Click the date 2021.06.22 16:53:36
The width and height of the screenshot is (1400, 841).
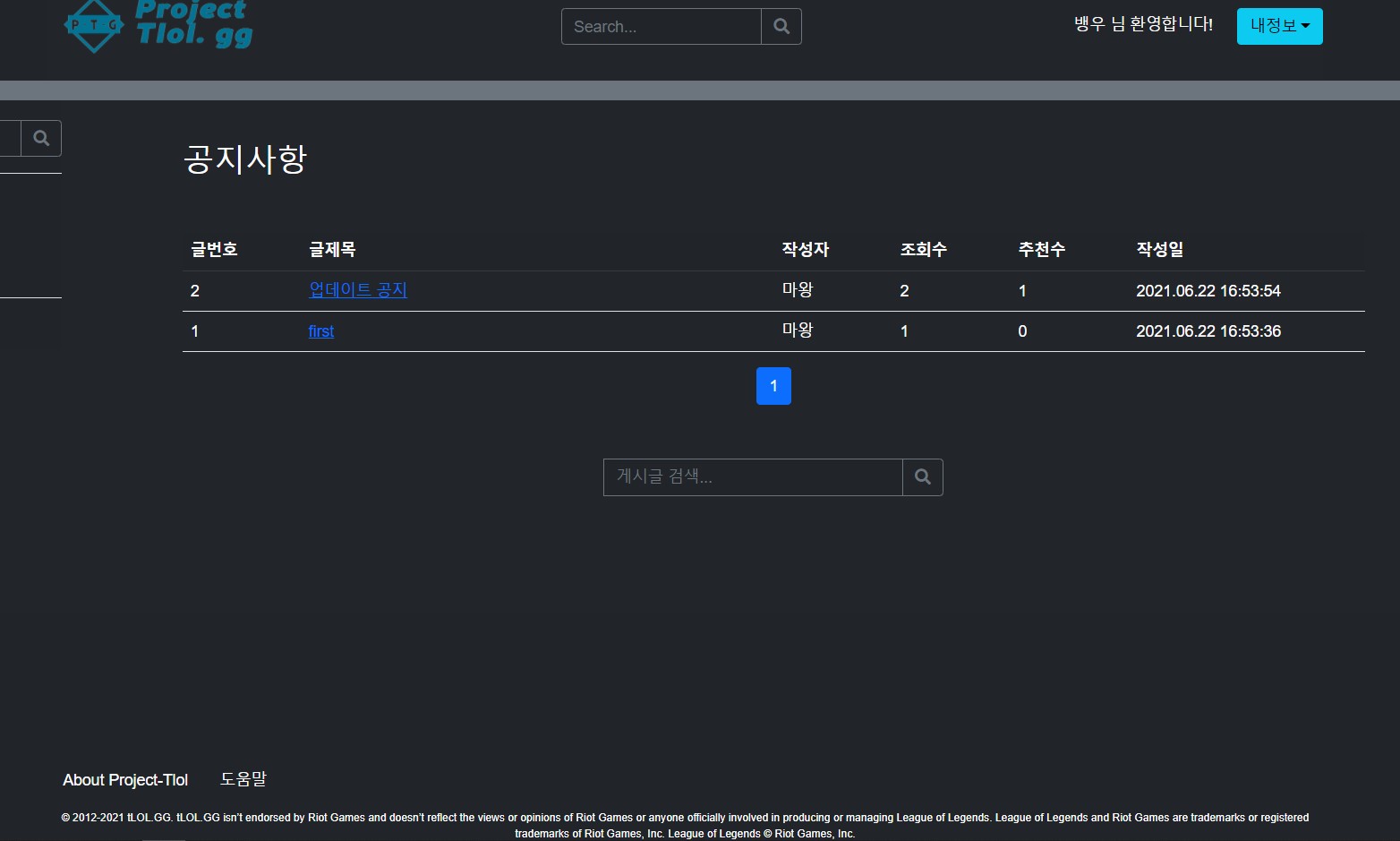coord(1208,331)
